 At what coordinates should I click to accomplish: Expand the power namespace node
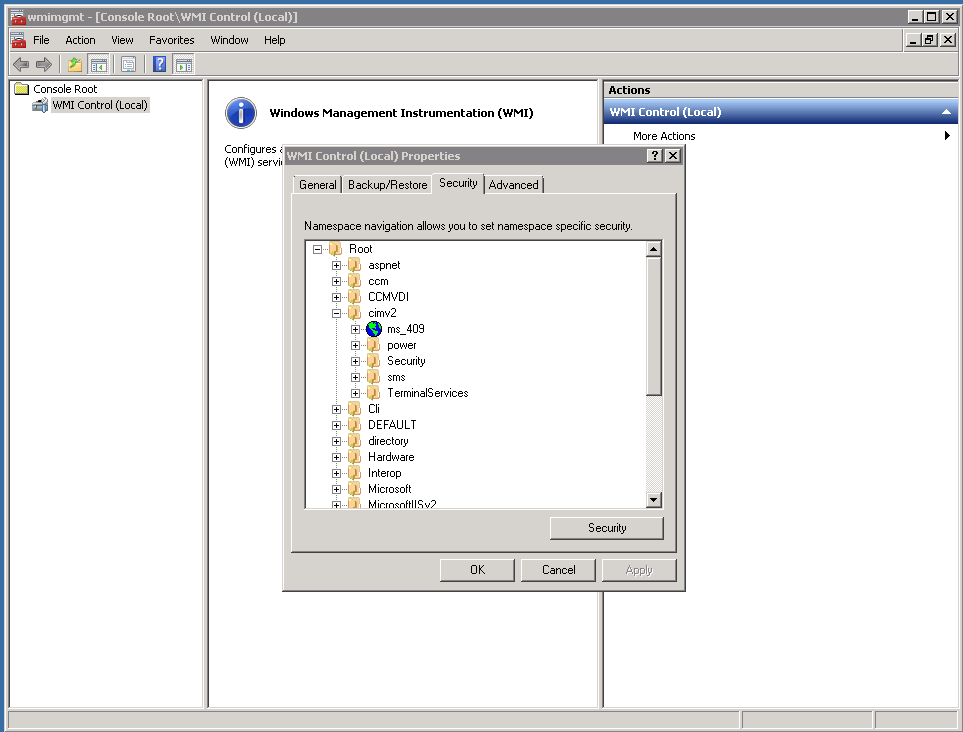pyautogui.click(x=356, y=345)
